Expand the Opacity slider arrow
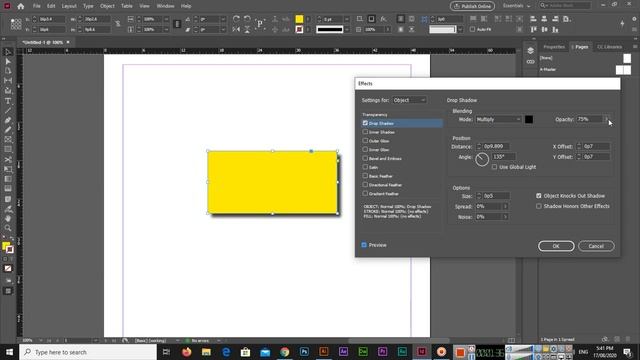Image resolution: width=640 pixels, height=360 pixels. pos(607,119)
